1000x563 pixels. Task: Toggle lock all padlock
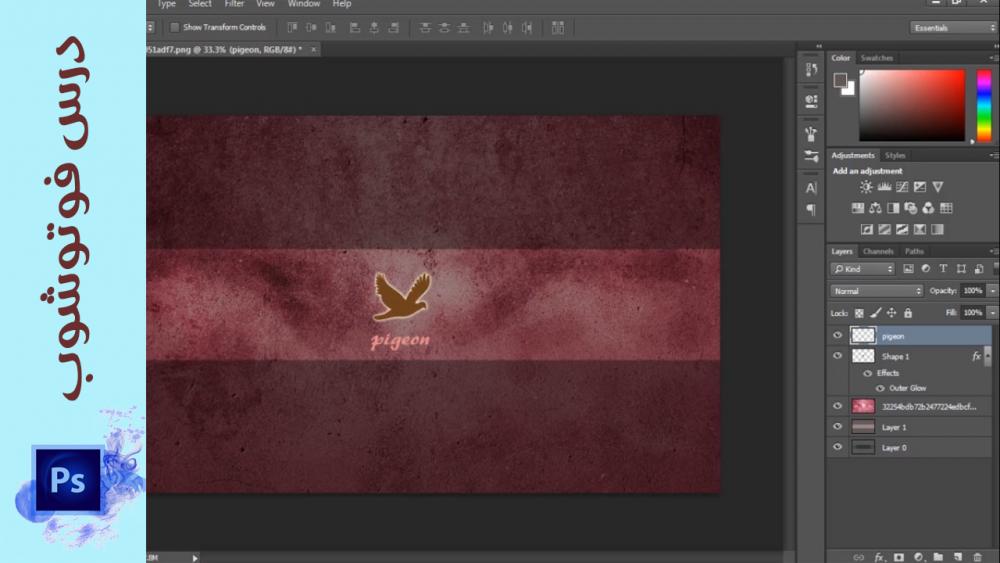coord(908,313)
